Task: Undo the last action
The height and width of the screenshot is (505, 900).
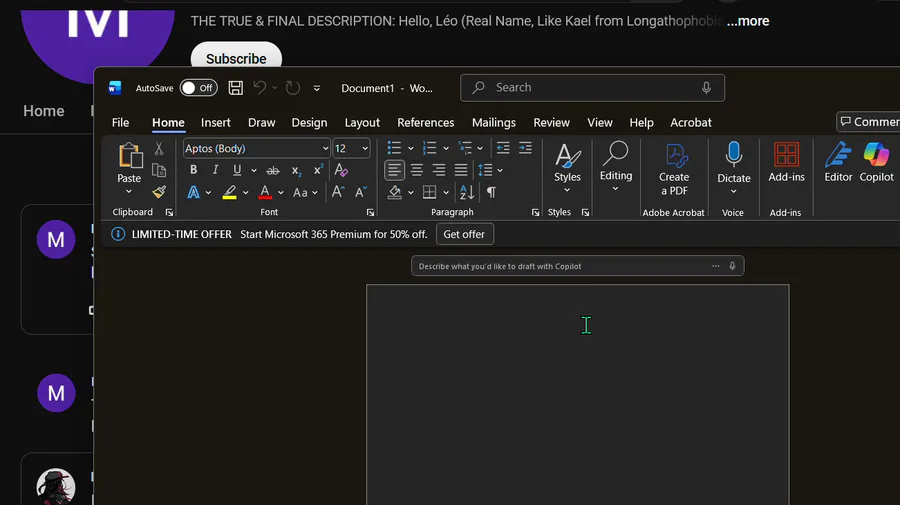Action: click(x=259, y=88)
